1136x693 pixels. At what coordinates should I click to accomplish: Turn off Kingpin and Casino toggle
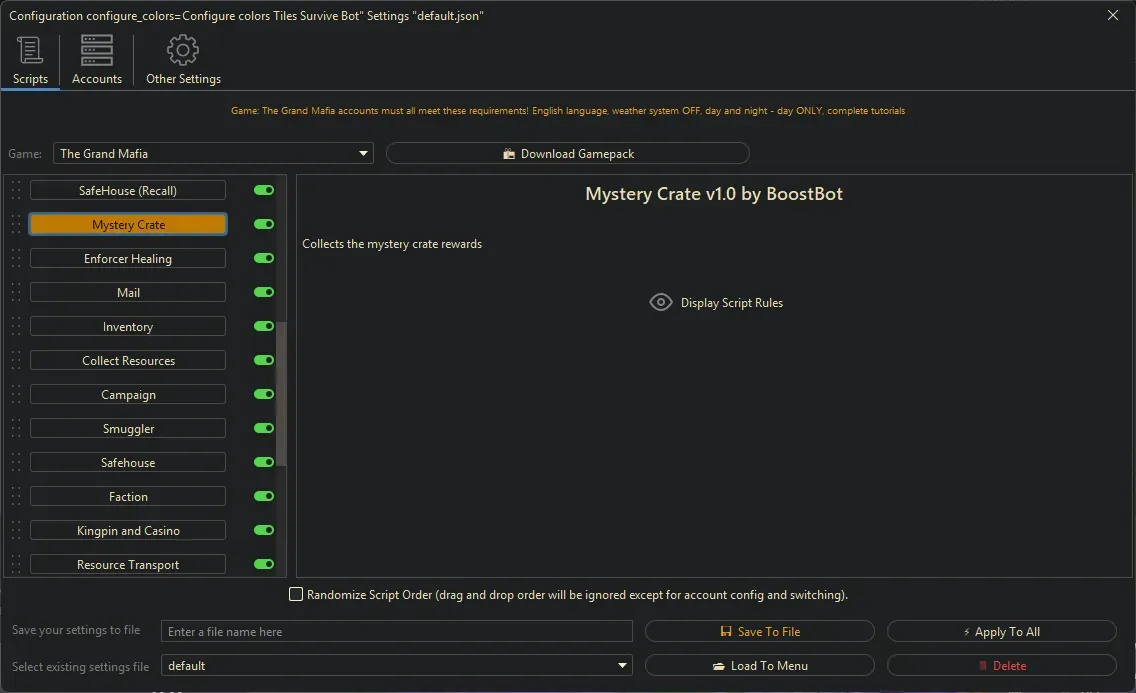click(264, 531)
